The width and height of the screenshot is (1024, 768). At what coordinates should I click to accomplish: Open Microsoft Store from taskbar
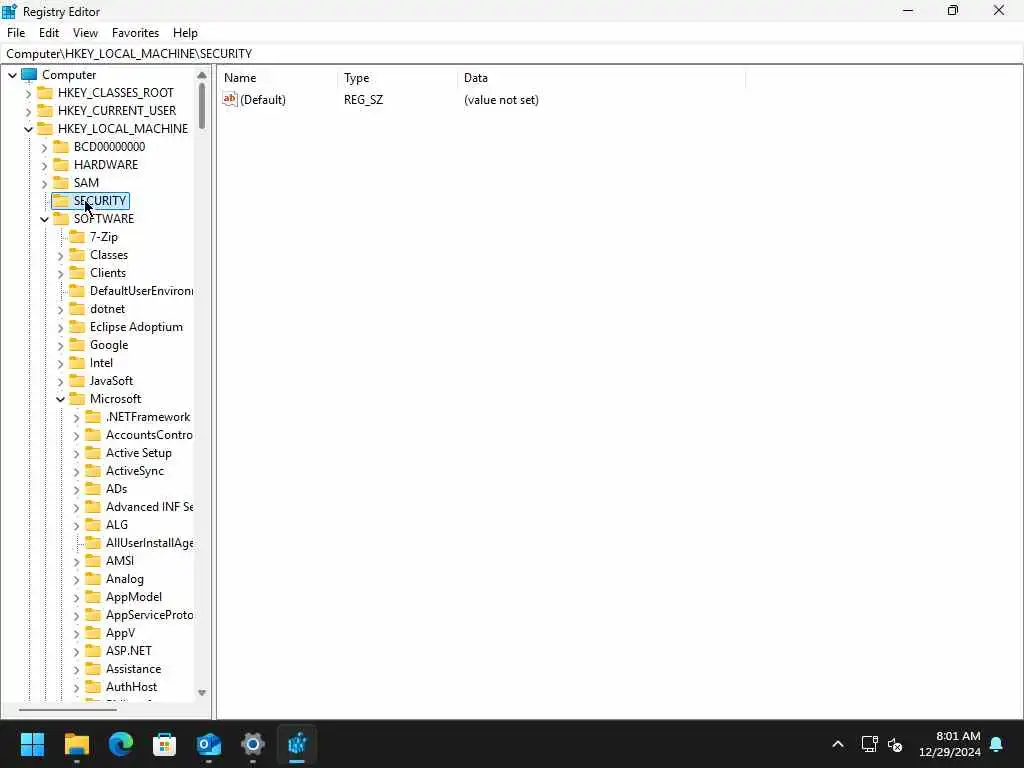[165, 744]
